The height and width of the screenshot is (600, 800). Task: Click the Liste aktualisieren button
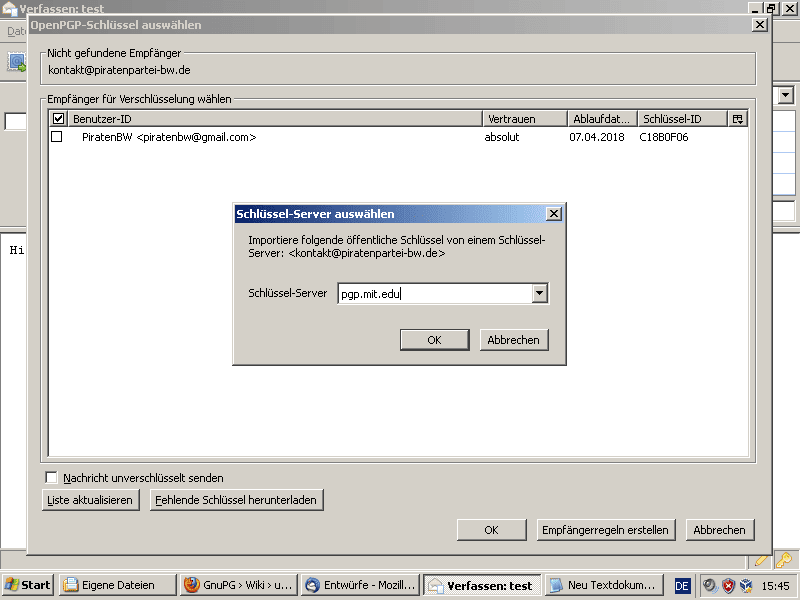[x=90, y=500]
